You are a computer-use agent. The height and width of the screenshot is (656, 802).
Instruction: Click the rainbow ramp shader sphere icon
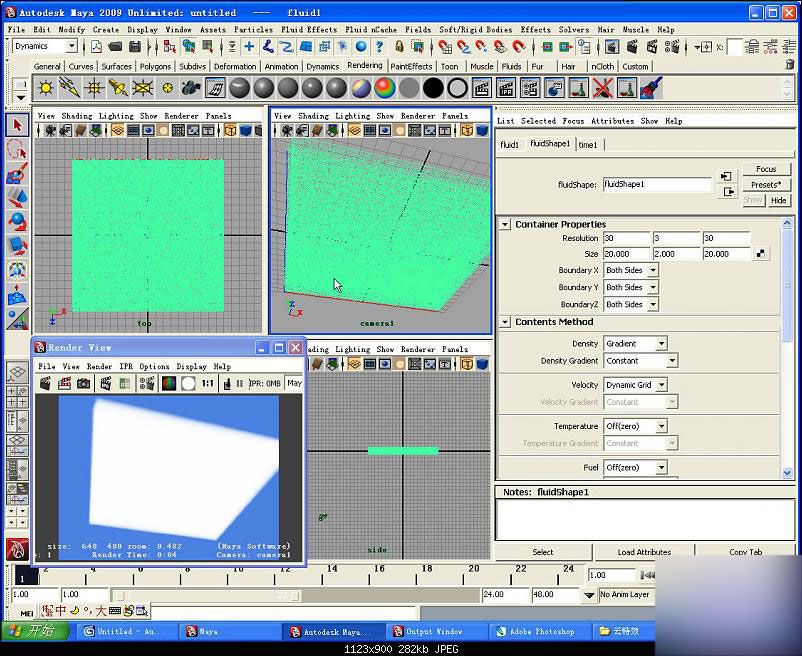click(384, 88)
